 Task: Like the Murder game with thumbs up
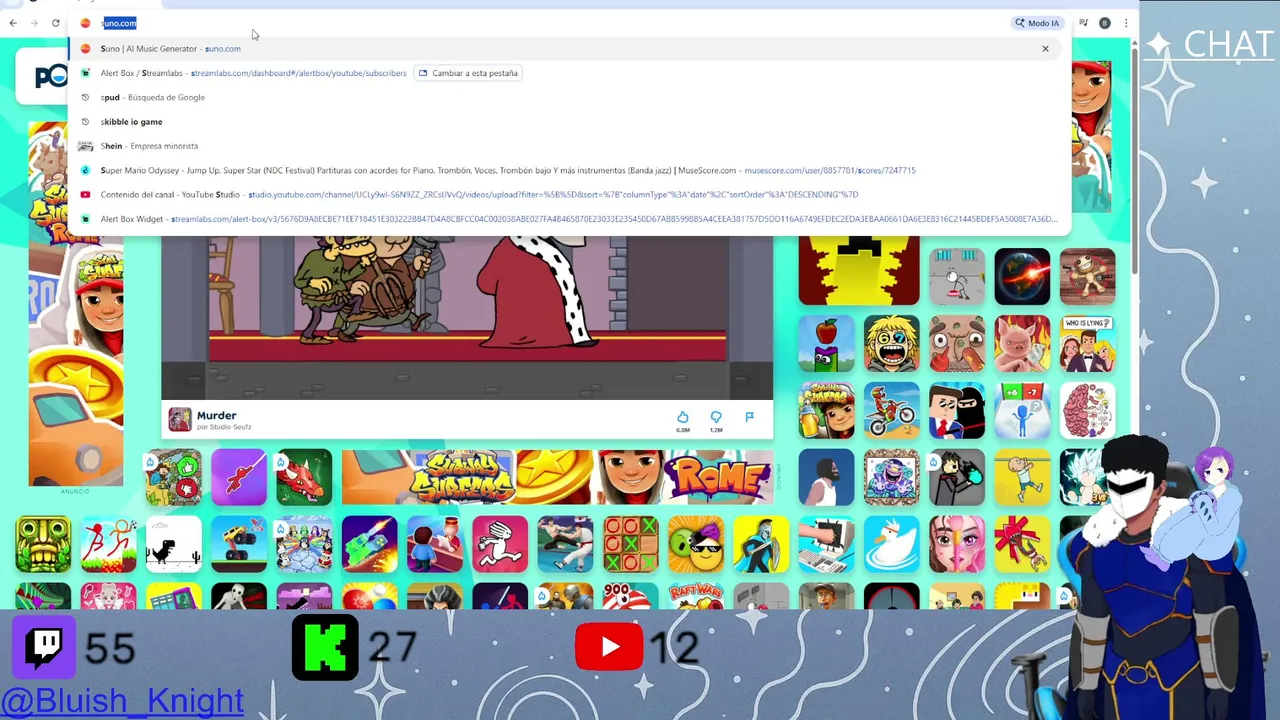coord(683,418)
